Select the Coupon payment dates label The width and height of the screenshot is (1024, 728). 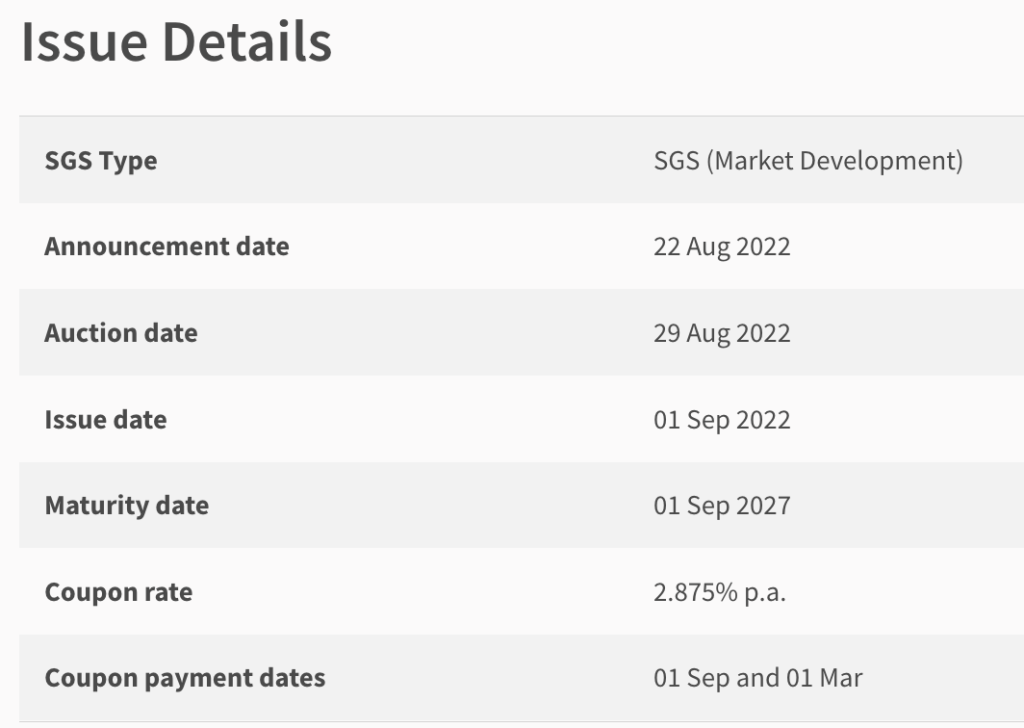(x=185, y=678)
